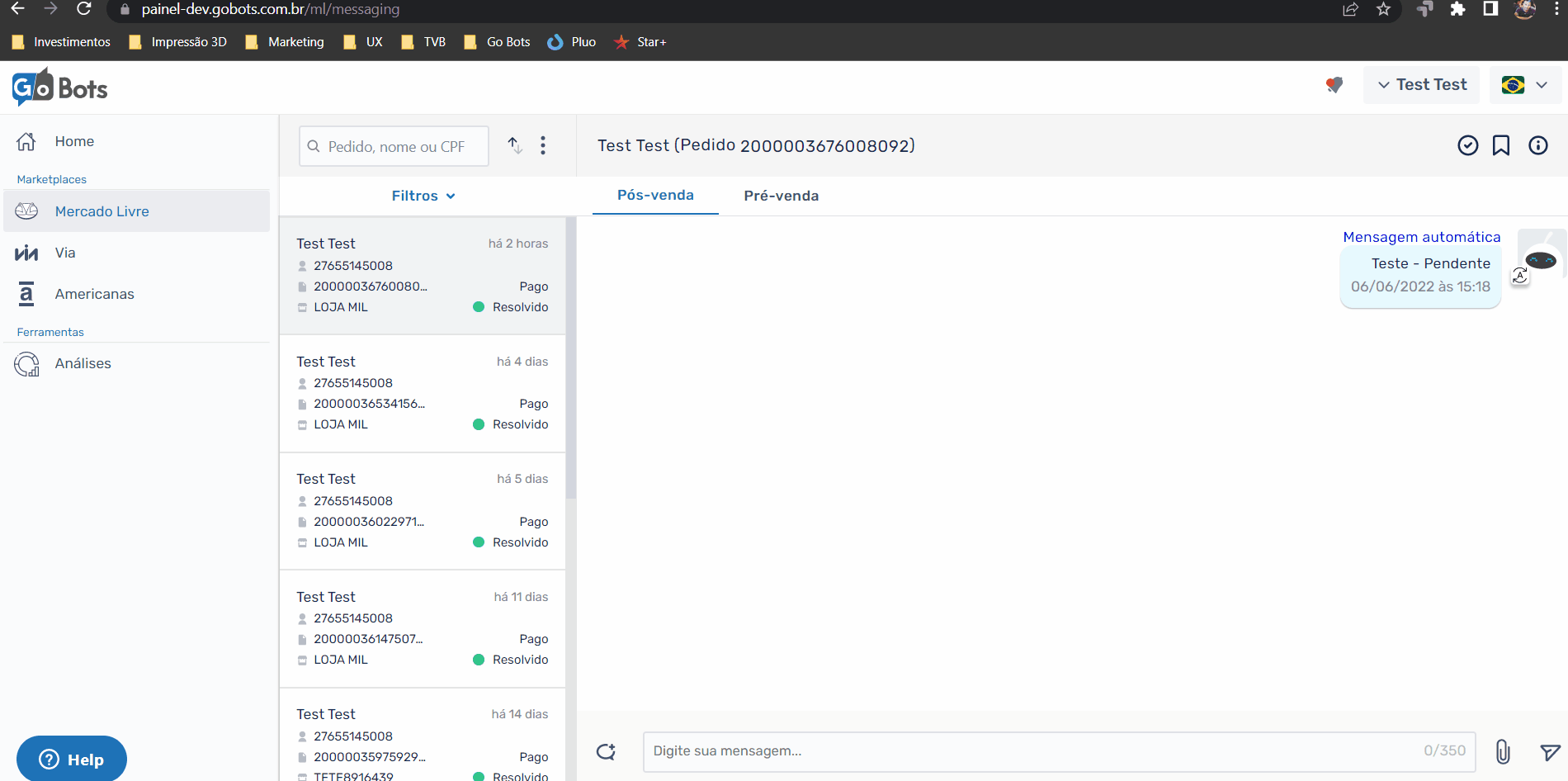Bookmark this page with the star icon
Viewport: 1568px width, 781px height.
(1384, 9)
